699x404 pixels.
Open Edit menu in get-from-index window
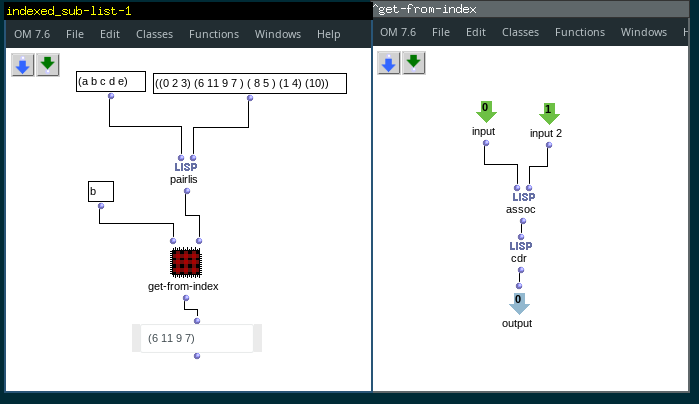coord(476,32)
